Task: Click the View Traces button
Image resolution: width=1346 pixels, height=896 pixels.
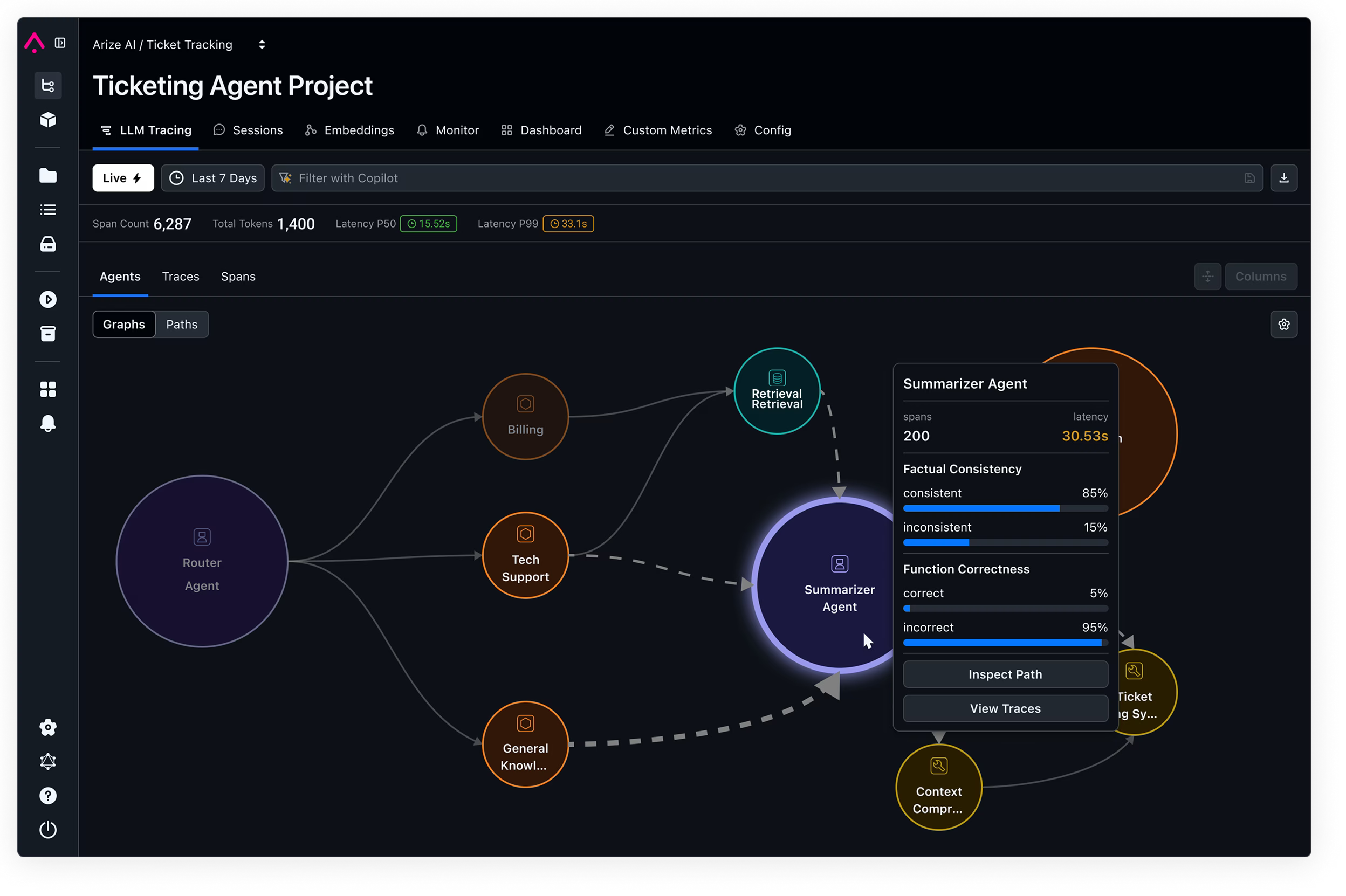Action: tap(1005, 708)
